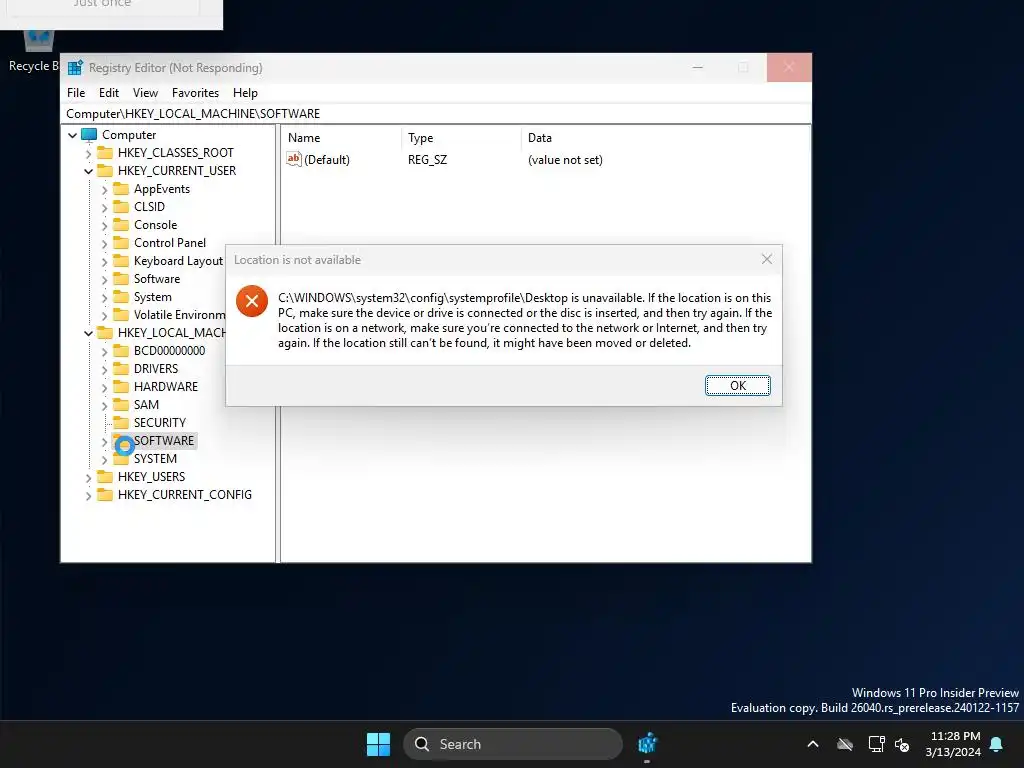Click the (Default) string value icon
This screenshot has height=768, width=1024.
click(294, 159)
